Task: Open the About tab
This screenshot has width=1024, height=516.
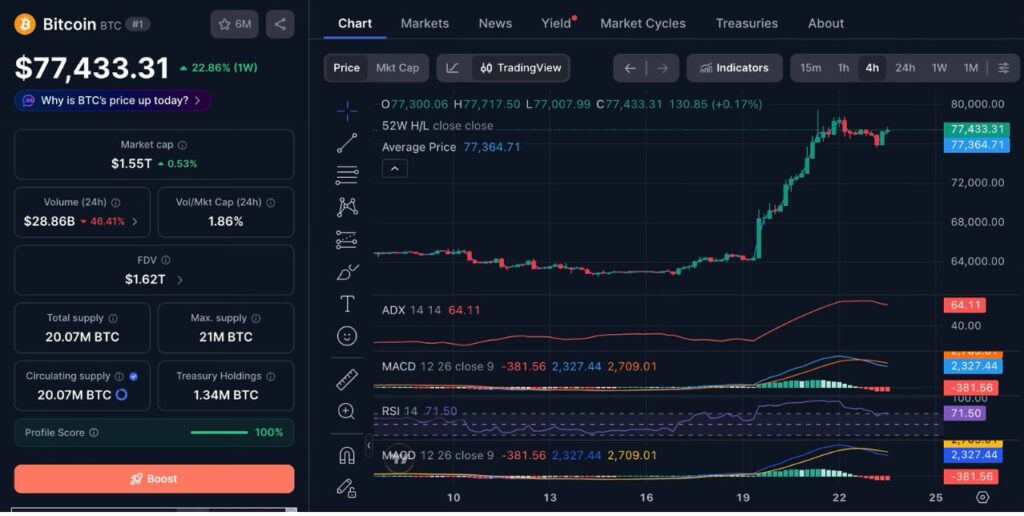Action: click(825, 24)
